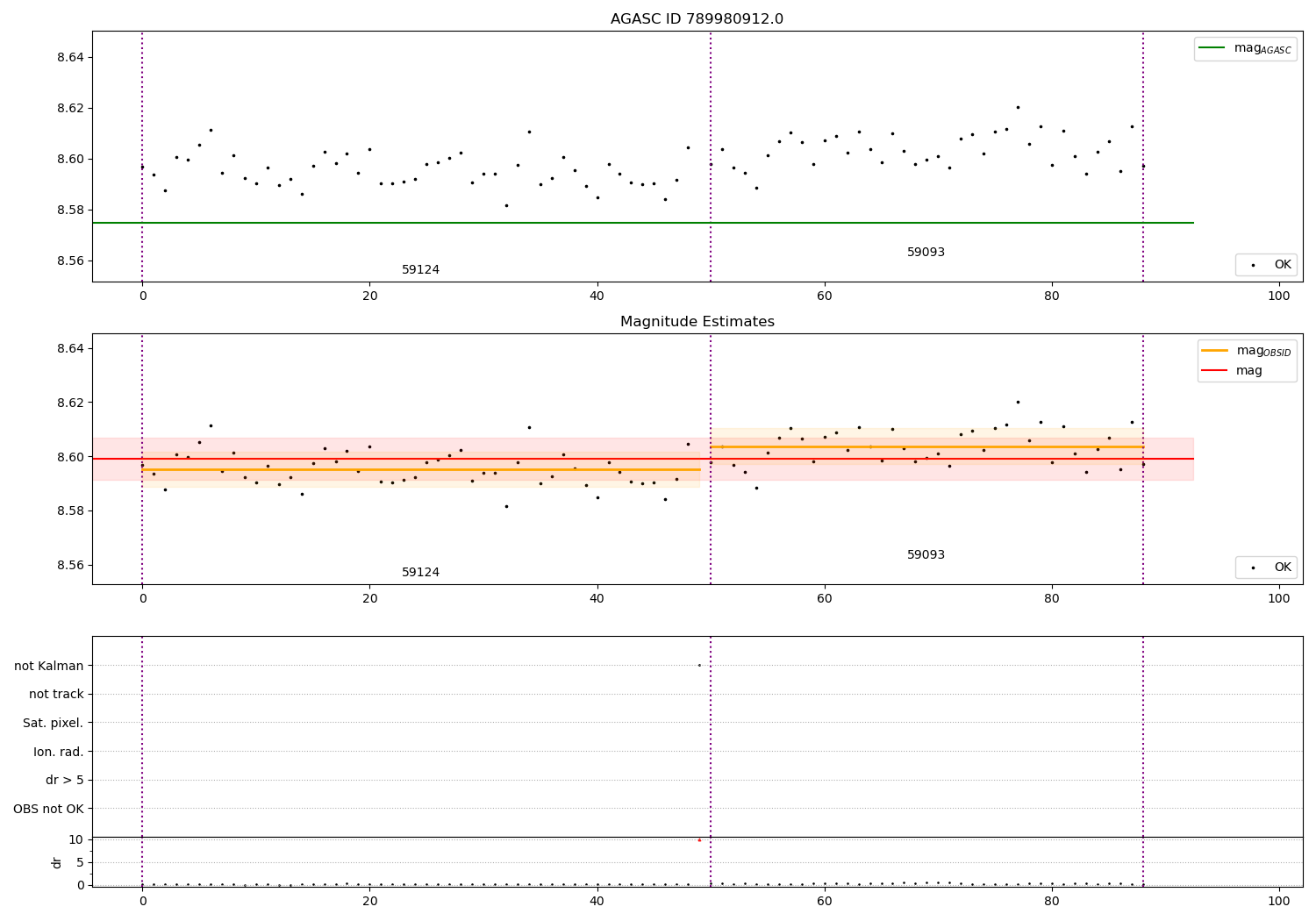This screenshot has width=1316, height=921.
Task: Click the orange OBSID line above the 59093 label
Action: tap(926, 446)
